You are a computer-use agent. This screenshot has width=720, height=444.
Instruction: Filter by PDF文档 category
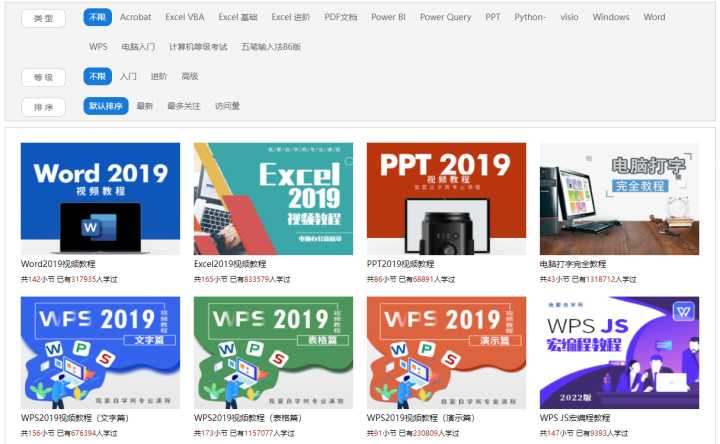tap(341, 17)
